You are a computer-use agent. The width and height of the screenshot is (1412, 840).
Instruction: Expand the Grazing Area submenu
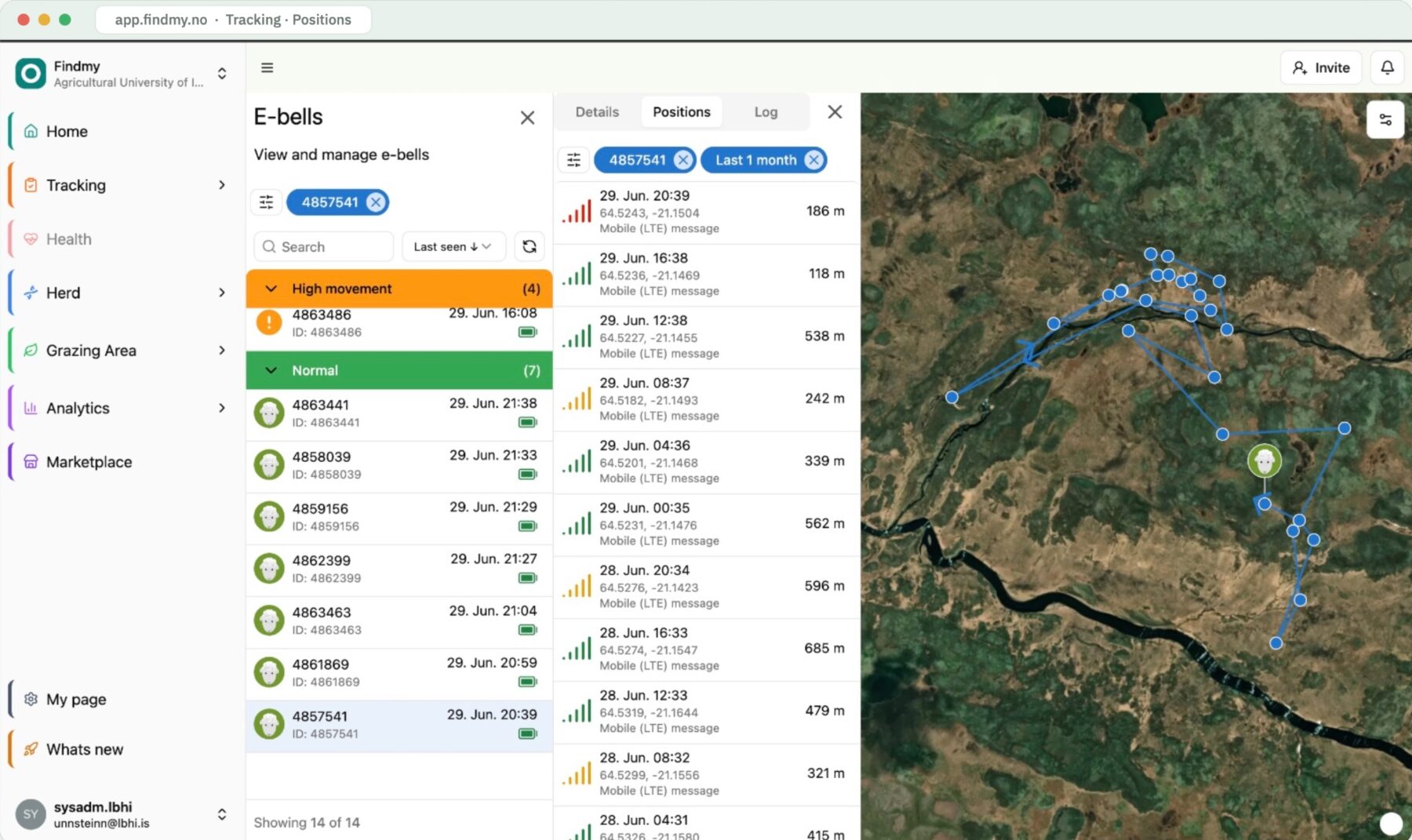pyautogui.click(x=222, y=350)
